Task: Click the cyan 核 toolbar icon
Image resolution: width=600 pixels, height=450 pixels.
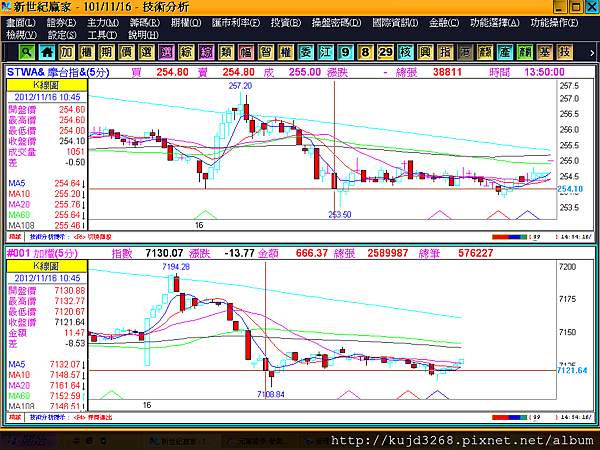Action: click(405, 52)
